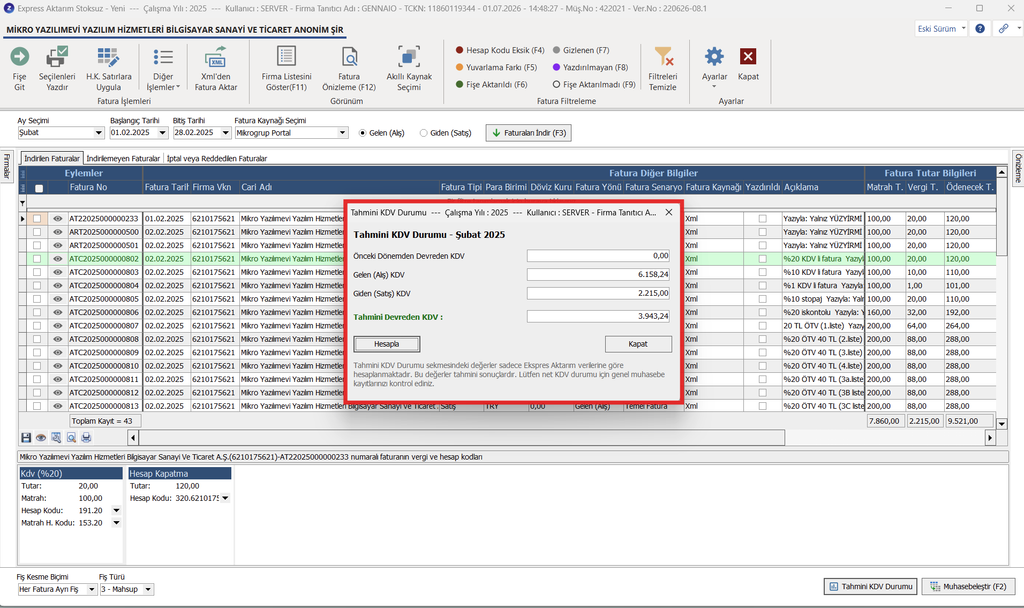Open Firma Listesini Göster (F11)
The image size is (1024, 608).
point(286,69)
